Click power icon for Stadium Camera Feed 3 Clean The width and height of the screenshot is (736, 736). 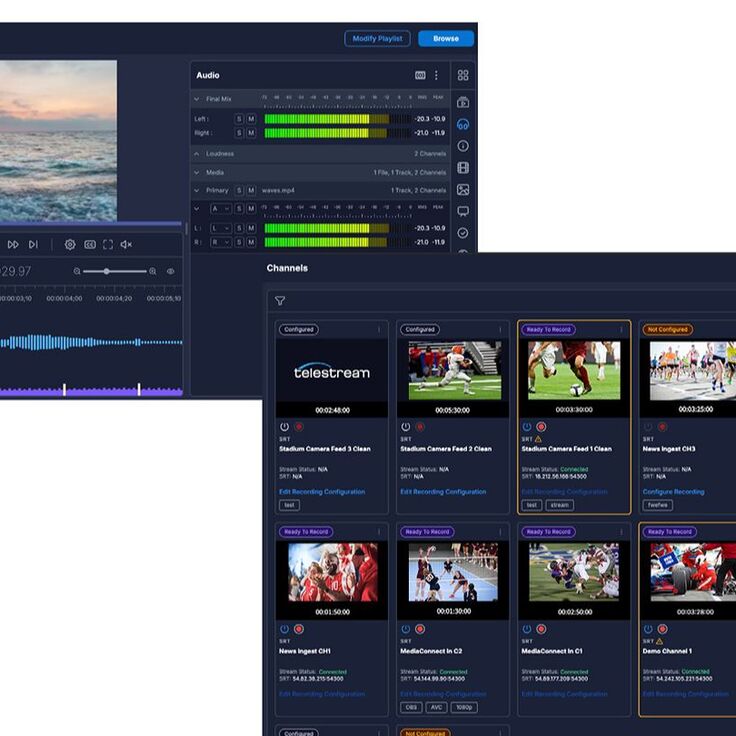284,427
